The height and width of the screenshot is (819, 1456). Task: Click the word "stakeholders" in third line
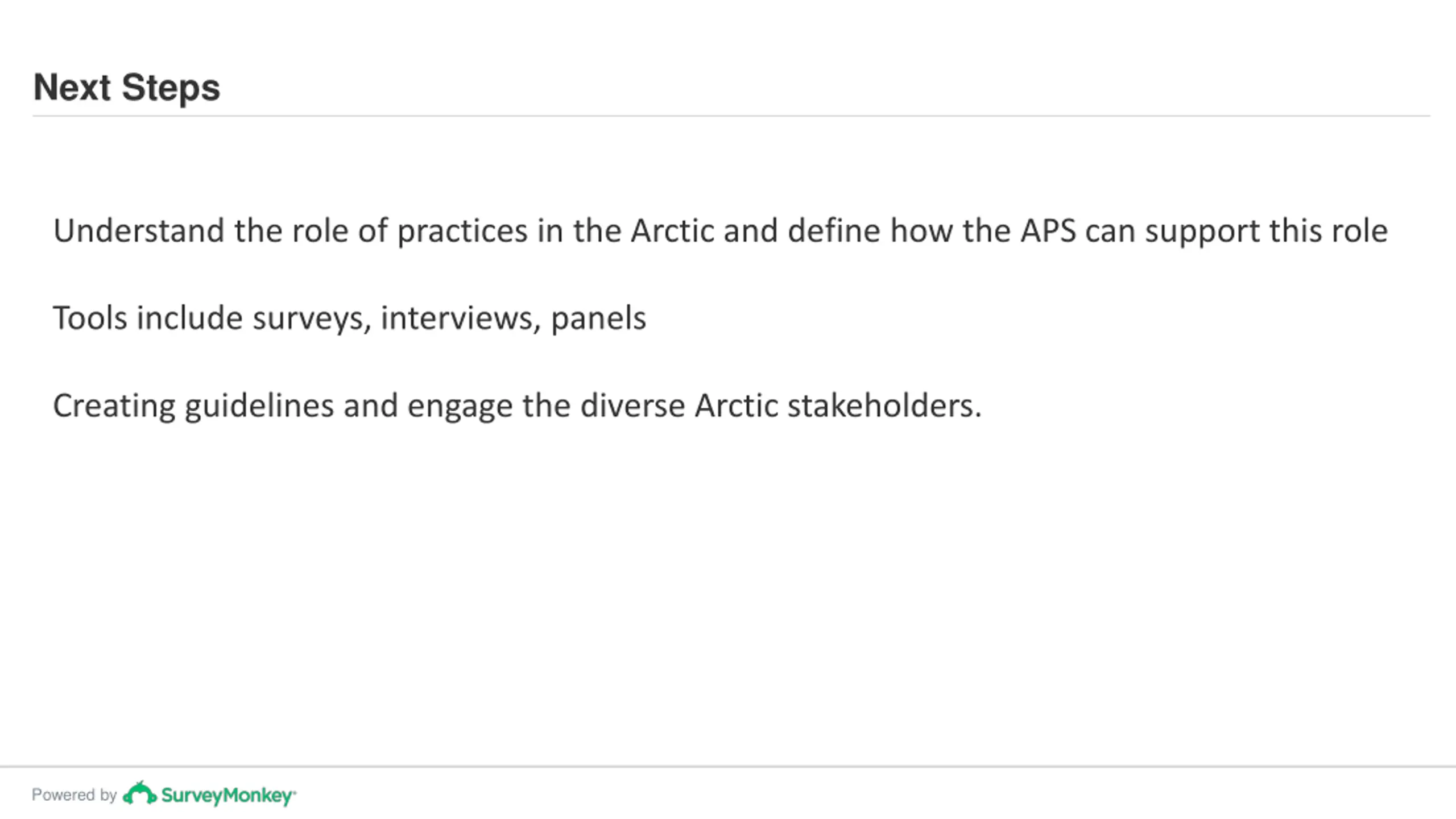[x=880, y=406]
